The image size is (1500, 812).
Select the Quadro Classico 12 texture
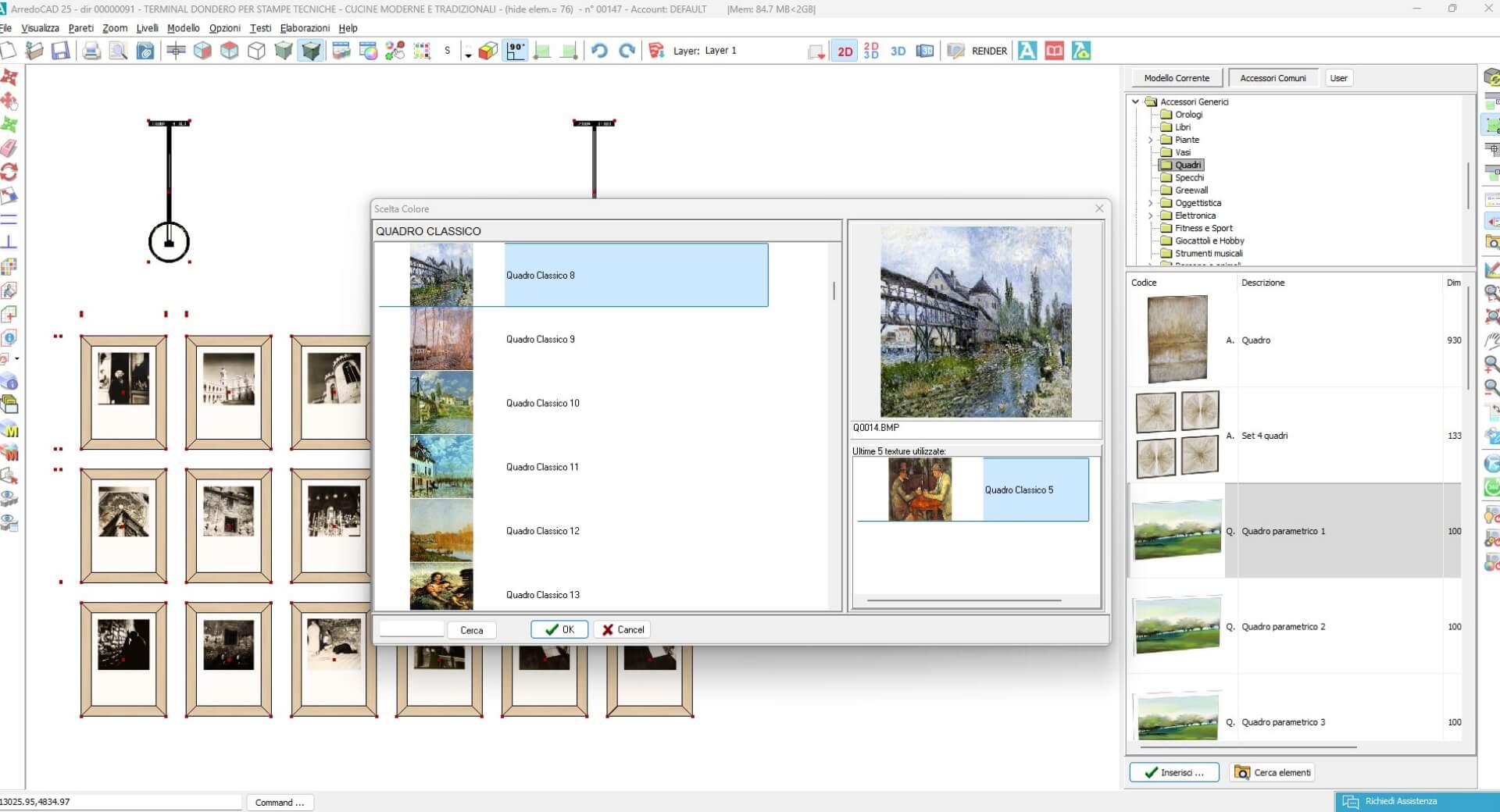coord(574,531)
